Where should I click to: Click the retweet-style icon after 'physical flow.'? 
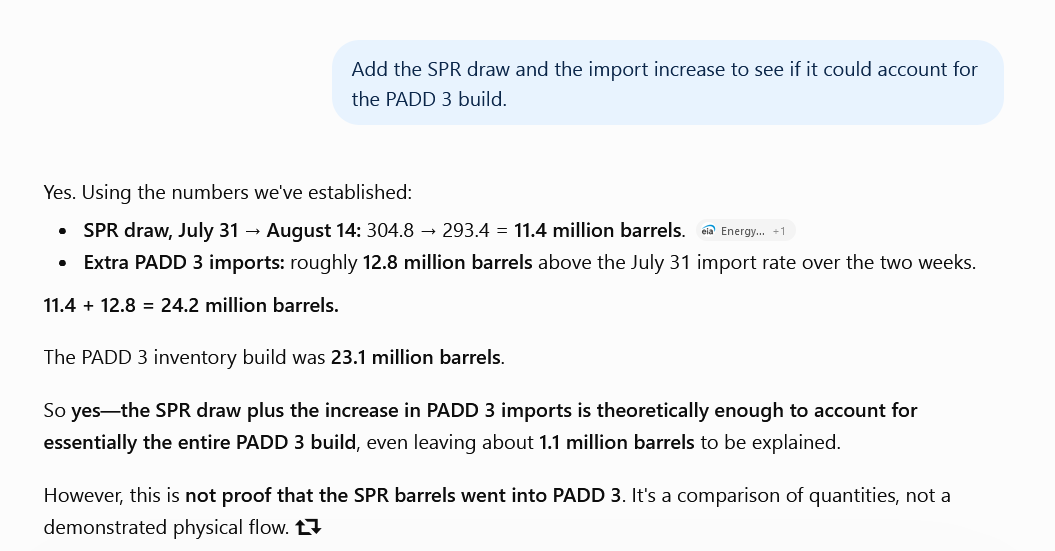tap(309, 527)
